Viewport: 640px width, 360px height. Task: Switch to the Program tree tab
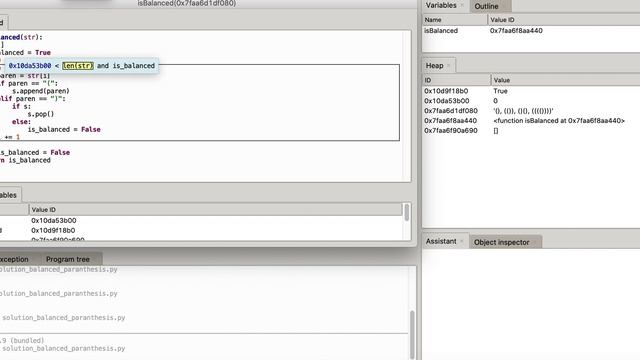[x=68, y=259]
